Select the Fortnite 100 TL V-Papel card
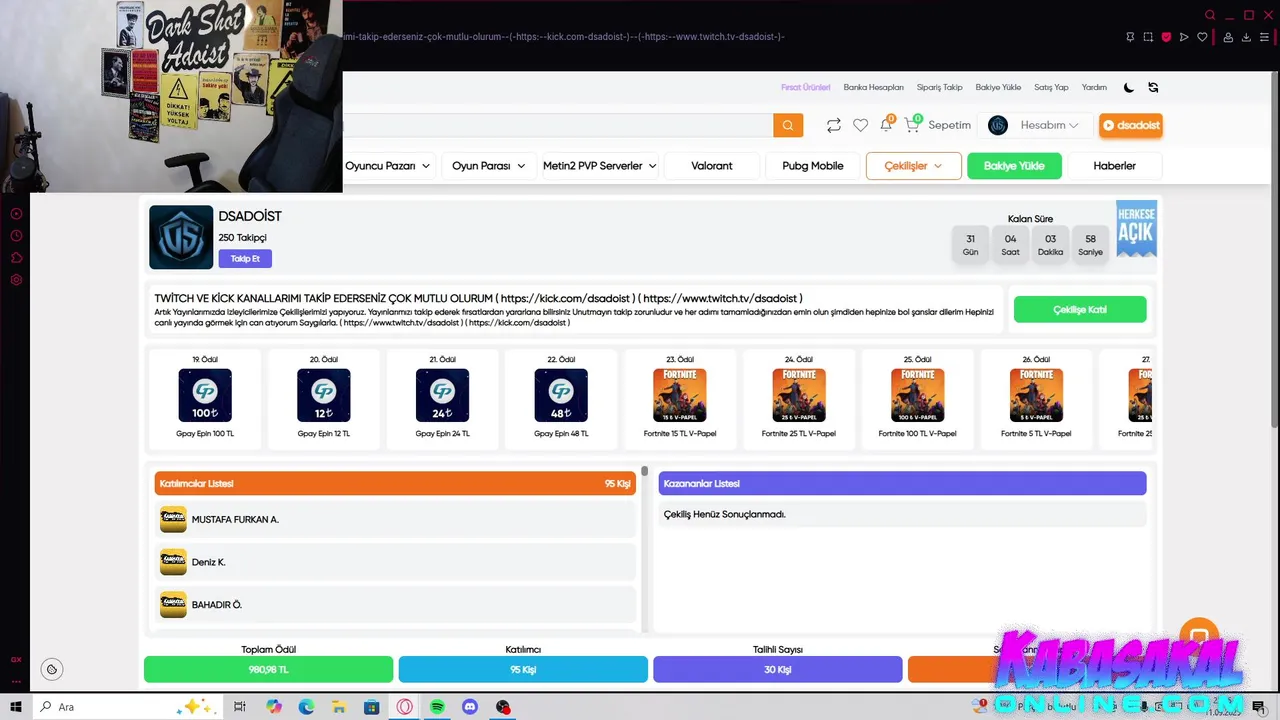Image resolution: width=1280 pixels, height=720 pixels. tap(917, 399)
